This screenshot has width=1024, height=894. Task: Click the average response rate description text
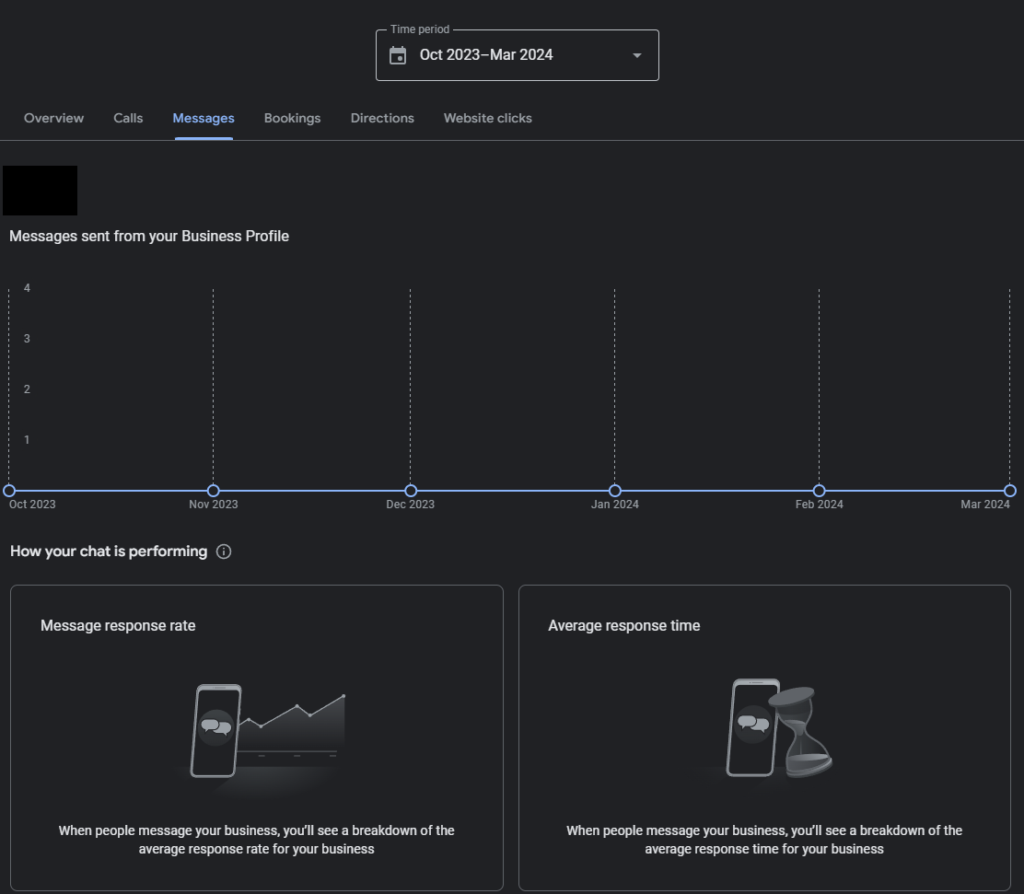coord(257,840)
